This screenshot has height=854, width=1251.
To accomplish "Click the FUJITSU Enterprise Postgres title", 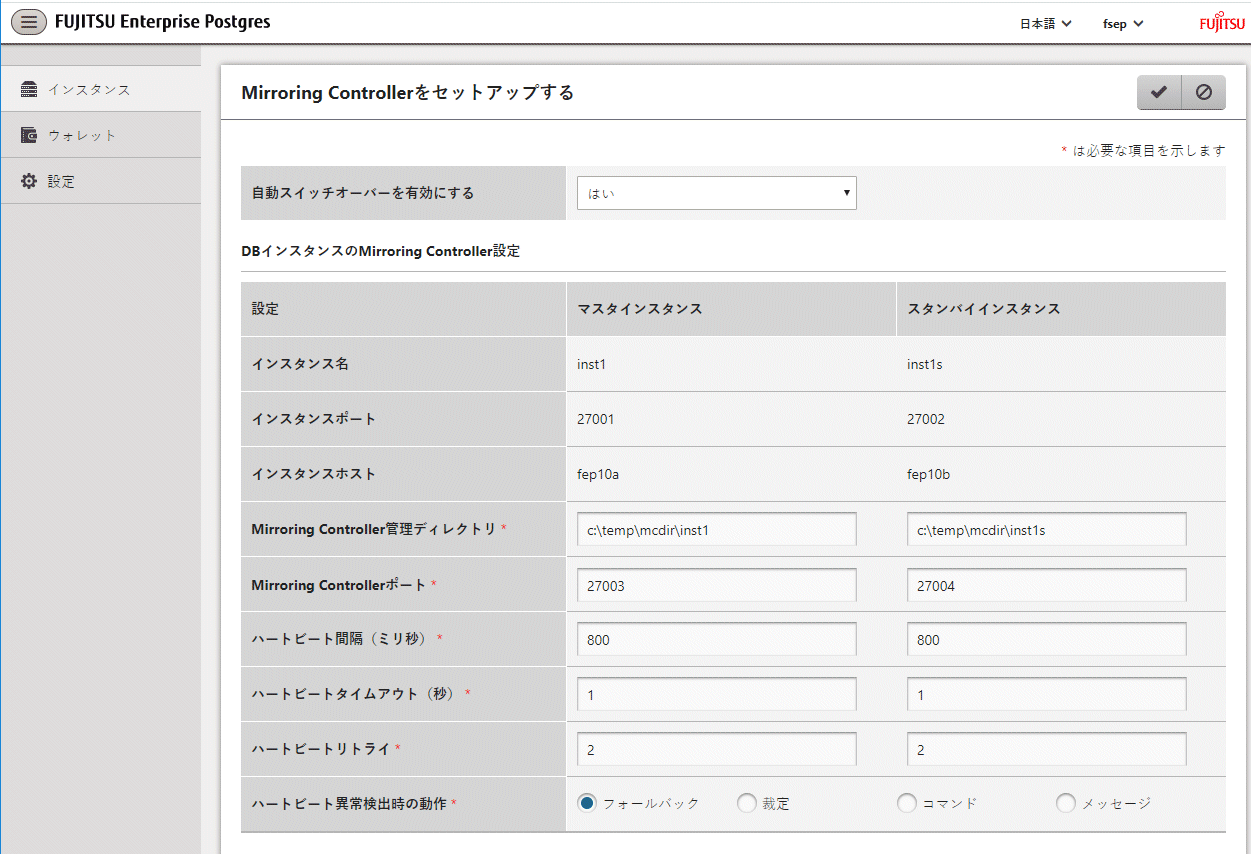I will click(x=163, y=21).
